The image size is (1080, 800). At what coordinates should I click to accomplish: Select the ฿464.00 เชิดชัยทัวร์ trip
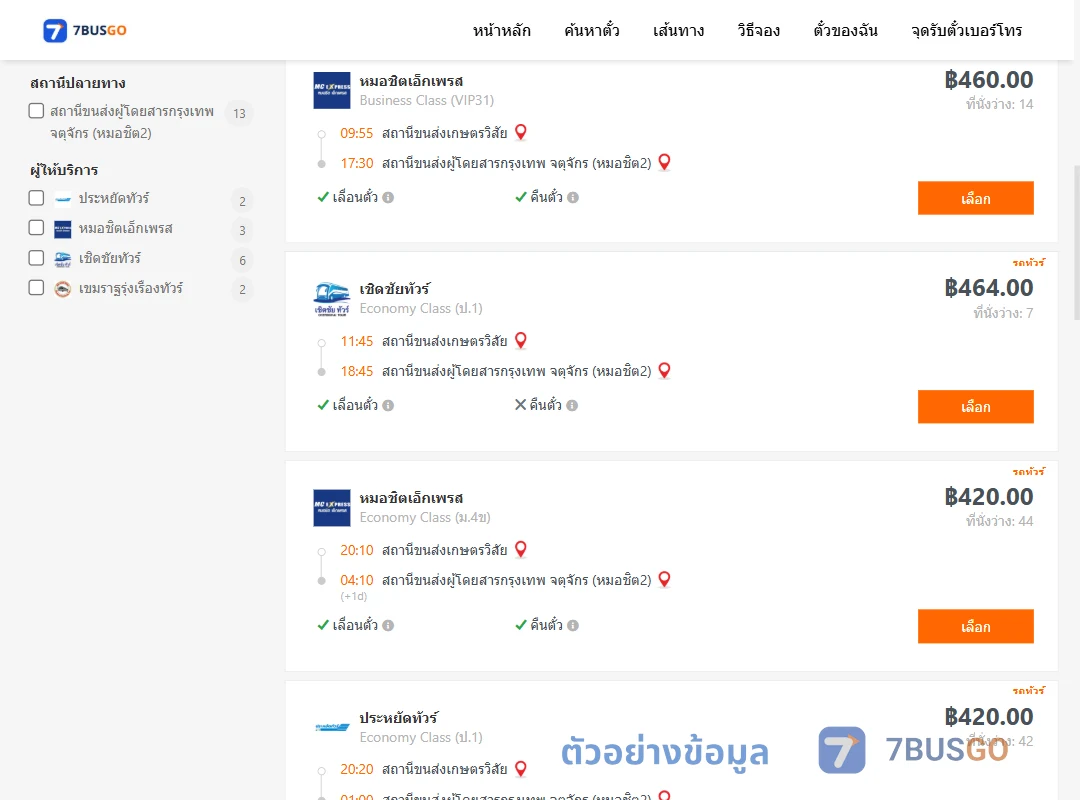click(x=975, y=407)
